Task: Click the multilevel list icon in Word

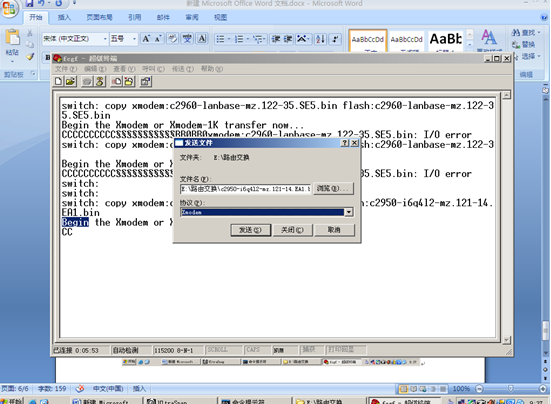Action: pyautogui.click(x=258, y=39)
